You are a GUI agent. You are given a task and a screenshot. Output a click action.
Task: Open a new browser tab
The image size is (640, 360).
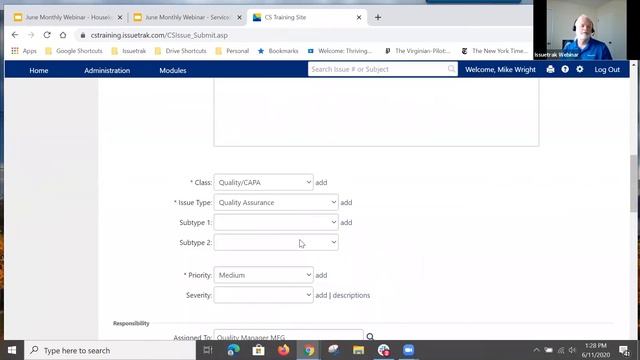click(378, 17)
